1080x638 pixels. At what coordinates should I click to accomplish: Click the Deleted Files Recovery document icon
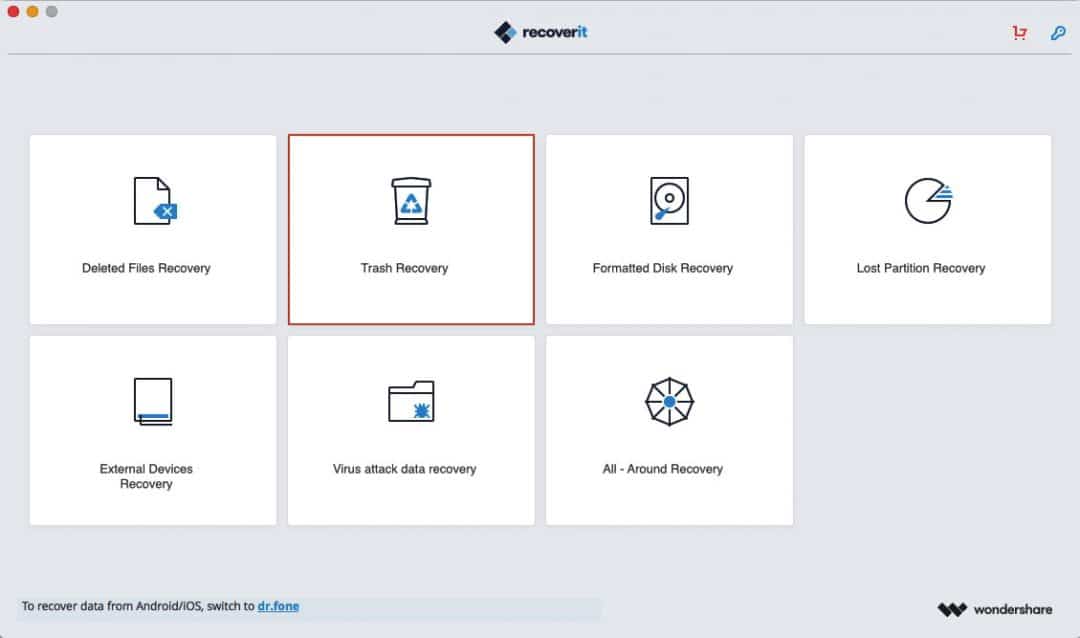(x=155, y=200)
